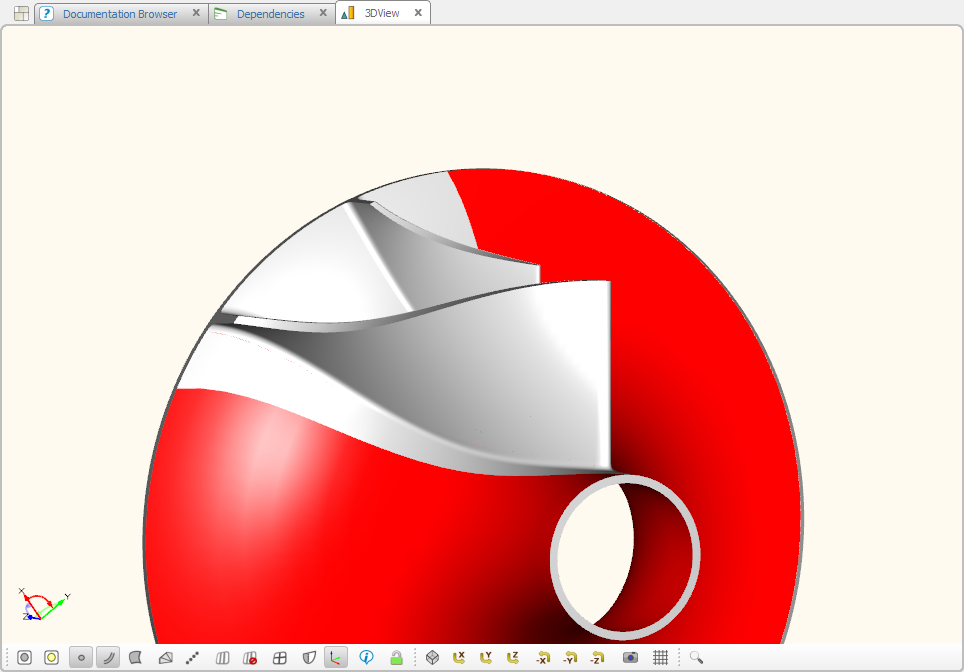The width and height of the screenshot is (964, 672).
Task: Close the Dependencies tab
Action: 323,13
